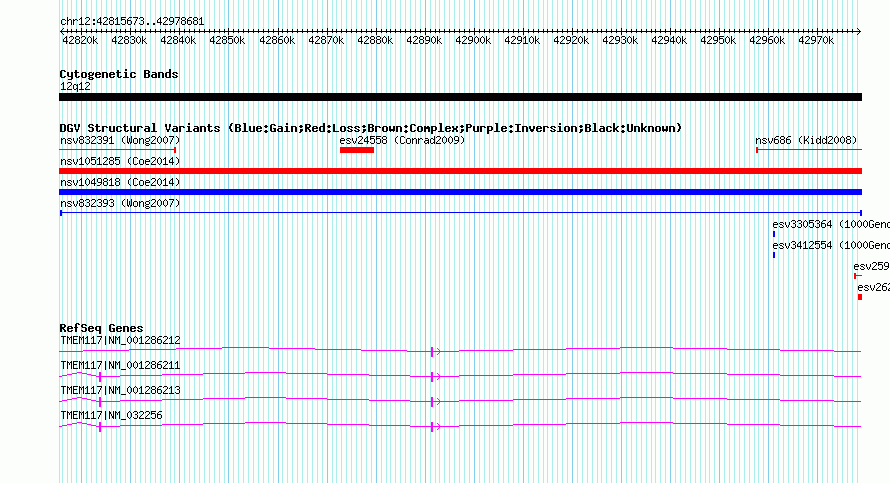Click the 42890k ruler position
The height and width of the screenshot is (483, 890).
[424, 40]
